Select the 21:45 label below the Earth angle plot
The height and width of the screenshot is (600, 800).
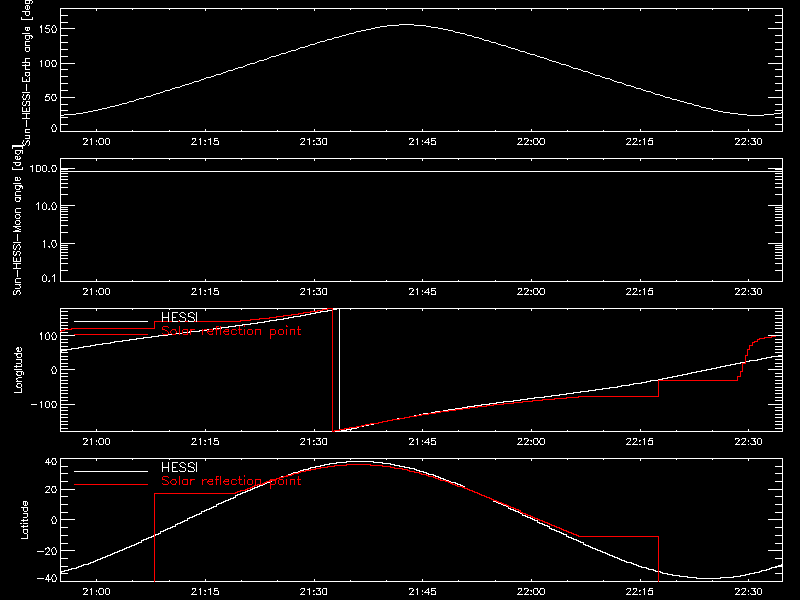click(422, 142)
